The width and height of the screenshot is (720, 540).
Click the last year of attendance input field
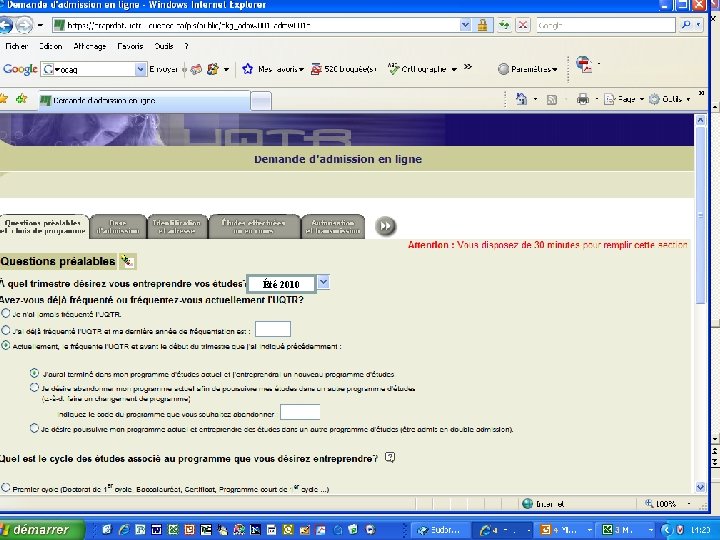pyautogui.click(x=273, y=329)
